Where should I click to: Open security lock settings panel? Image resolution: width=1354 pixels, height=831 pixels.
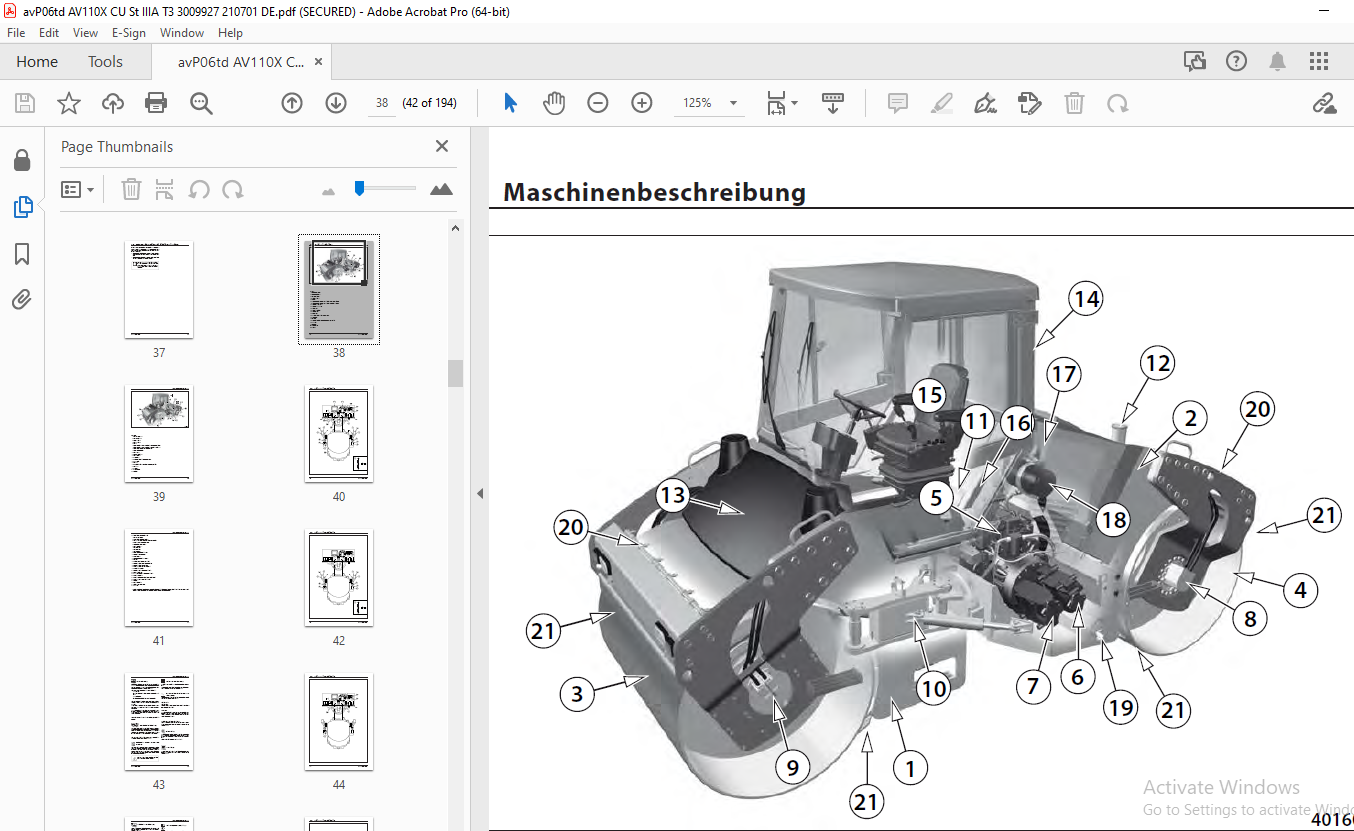point(22,160)
